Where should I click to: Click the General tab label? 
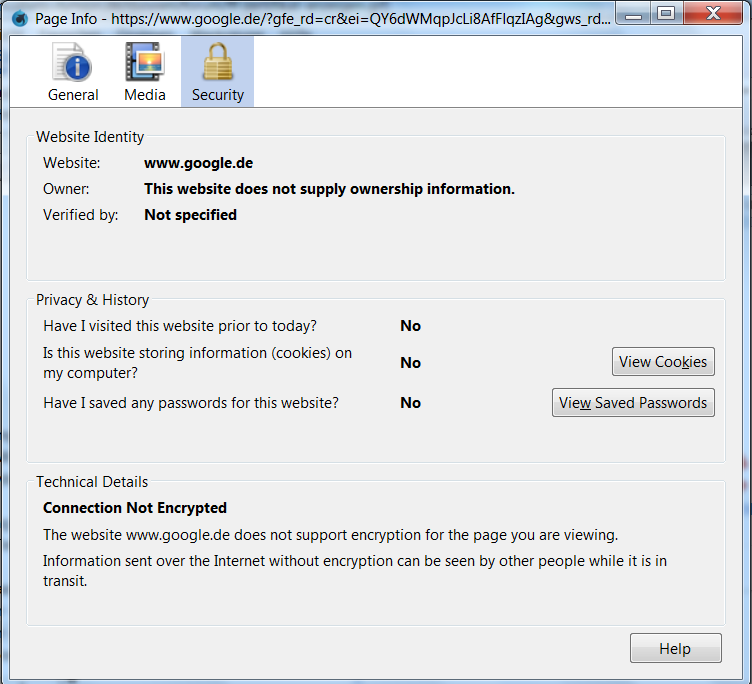coord(73,95)
